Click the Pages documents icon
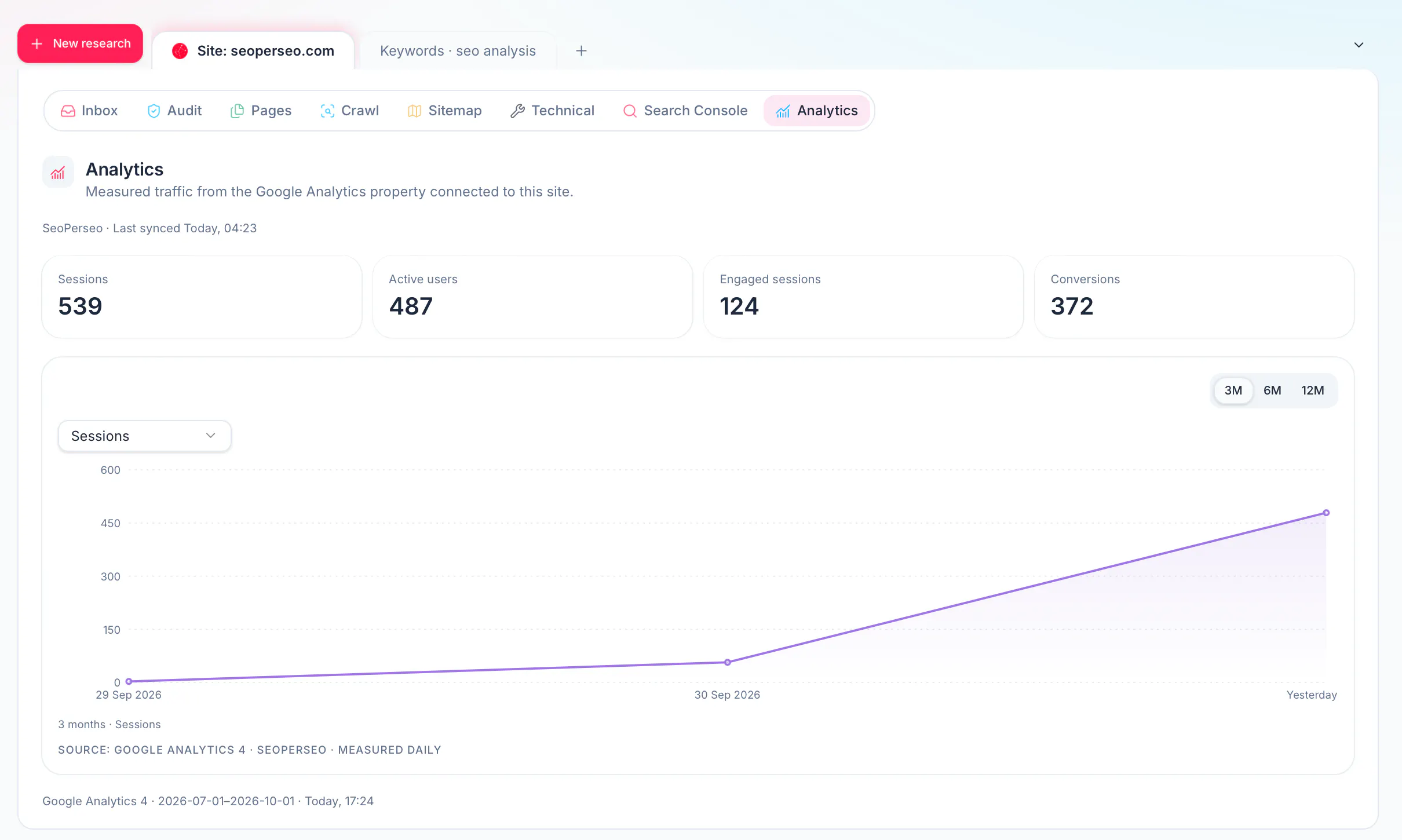 (237, 111)
